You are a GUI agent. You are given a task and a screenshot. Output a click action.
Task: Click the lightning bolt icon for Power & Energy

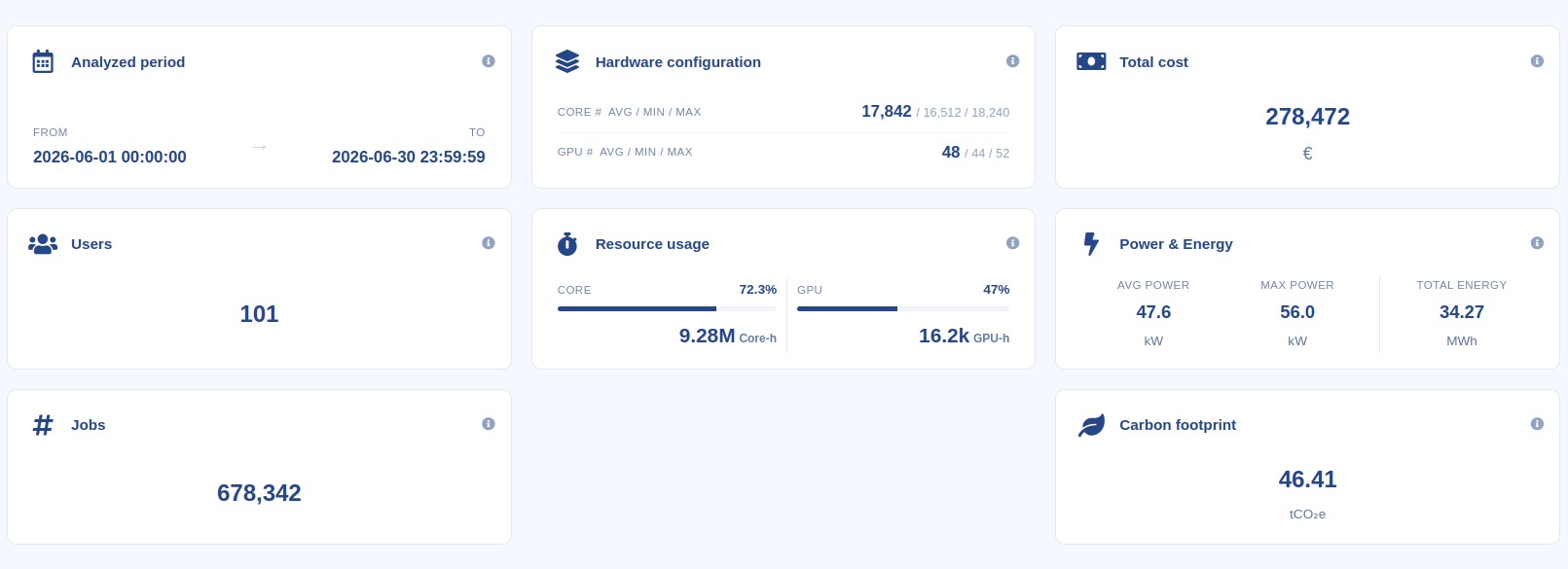[1091, 244]
